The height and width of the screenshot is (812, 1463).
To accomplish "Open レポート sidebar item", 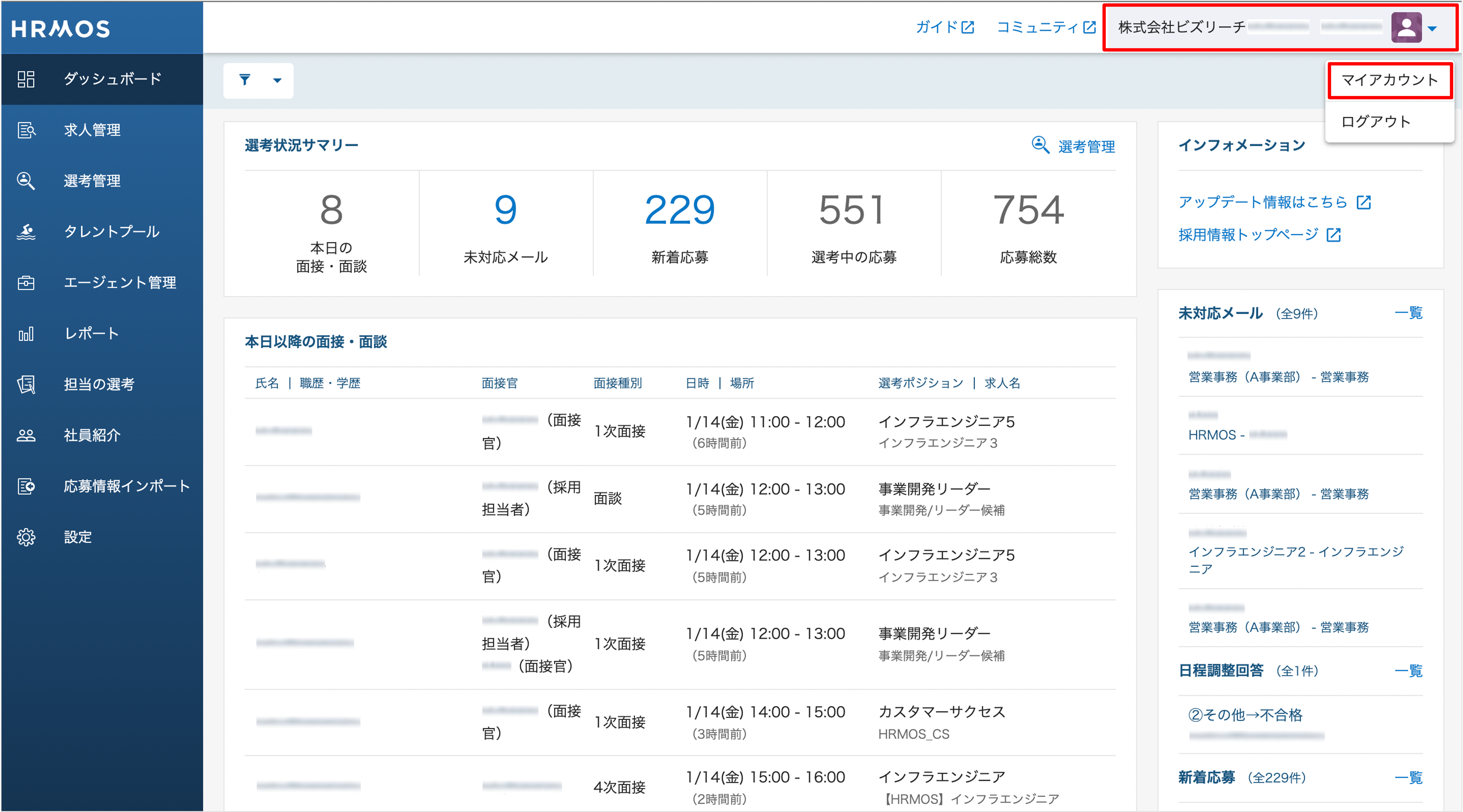I will click(102, 333).
